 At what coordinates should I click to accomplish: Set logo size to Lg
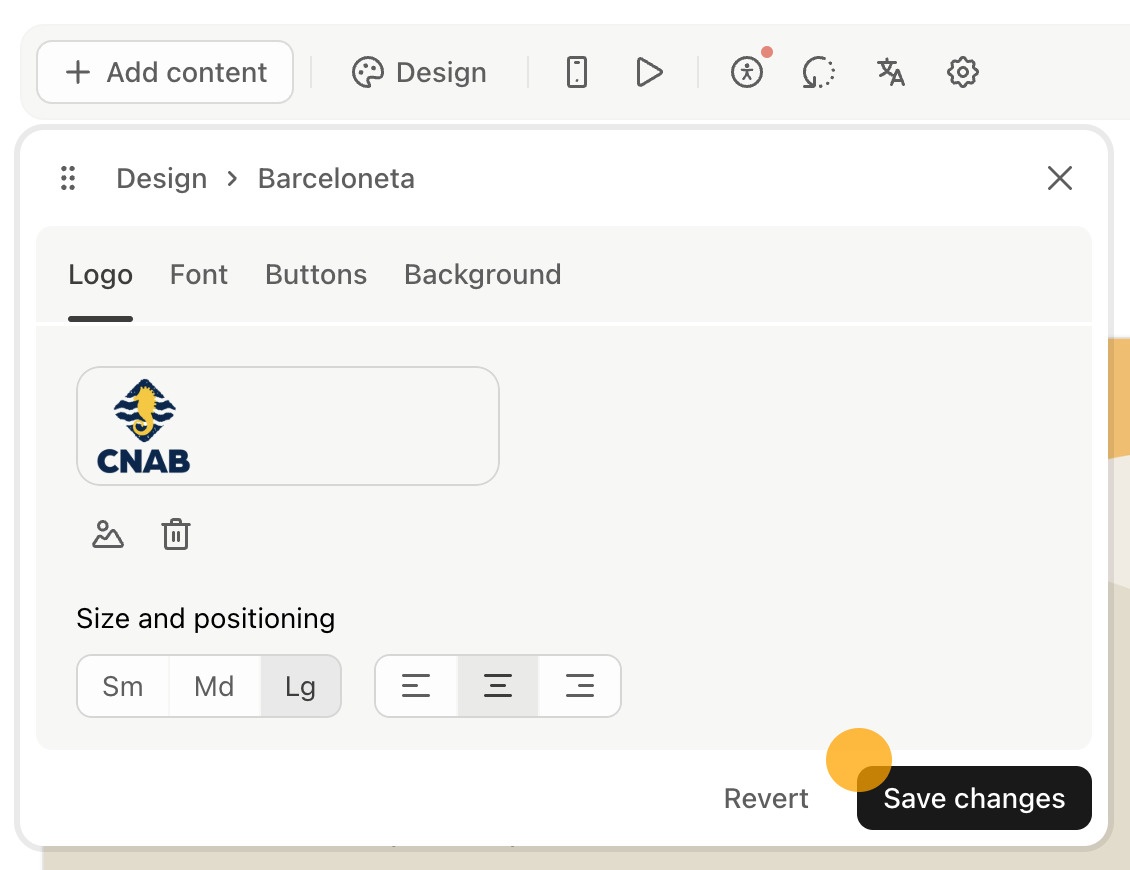[300, 686]
